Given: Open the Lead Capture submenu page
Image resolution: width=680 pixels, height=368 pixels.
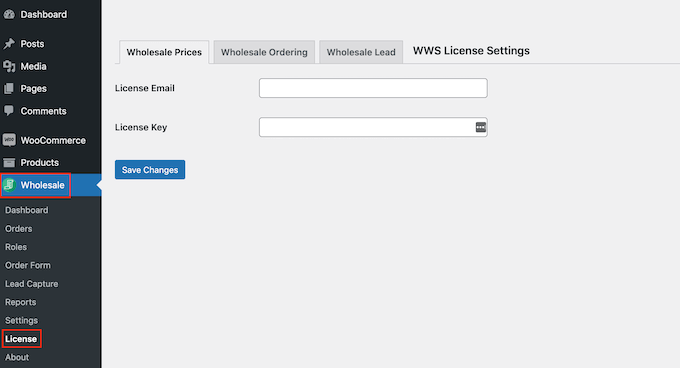Looking at the screenshot, I should point(32,284).
